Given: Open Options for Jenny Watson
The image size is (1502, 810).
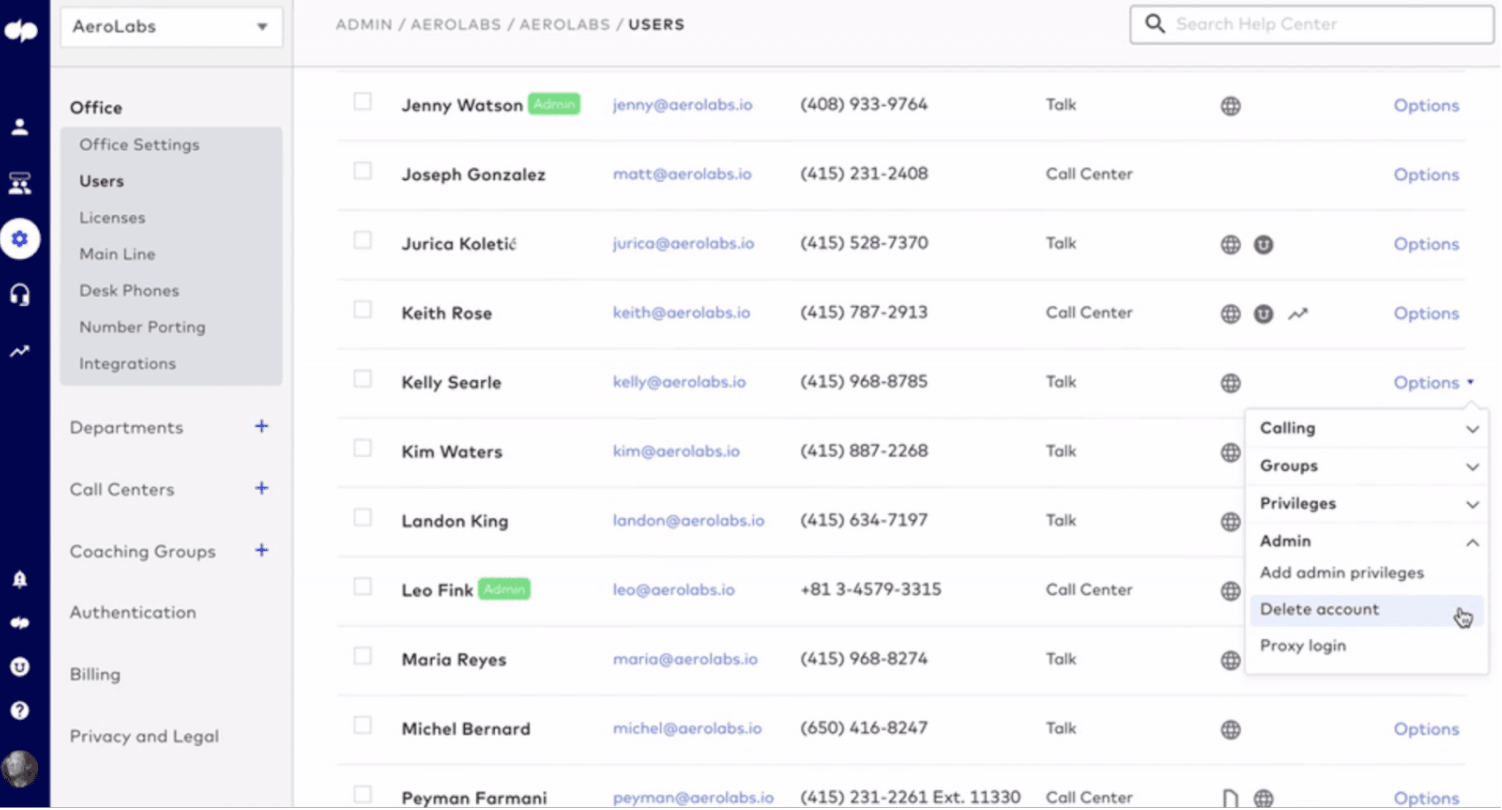Looking at the screenshot, I should pyautogui.click(x=1427, y=106).
